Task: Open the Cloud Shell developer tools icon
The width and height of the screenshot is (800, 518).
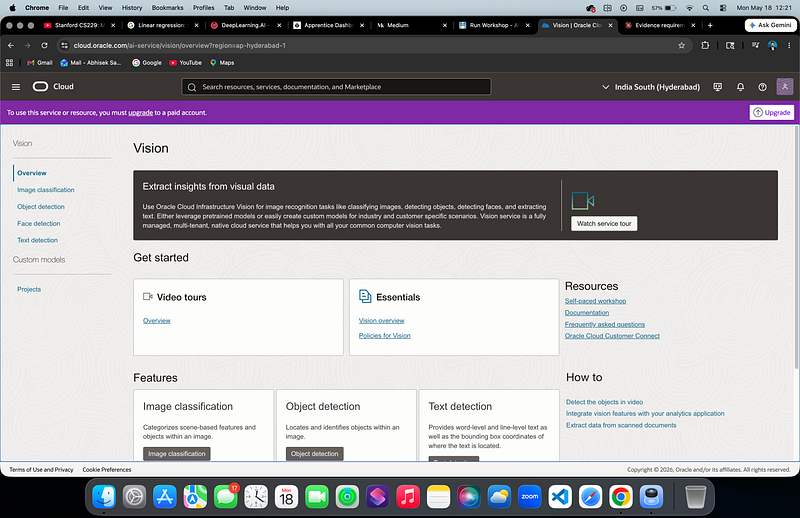Action: tap(717, 87)
